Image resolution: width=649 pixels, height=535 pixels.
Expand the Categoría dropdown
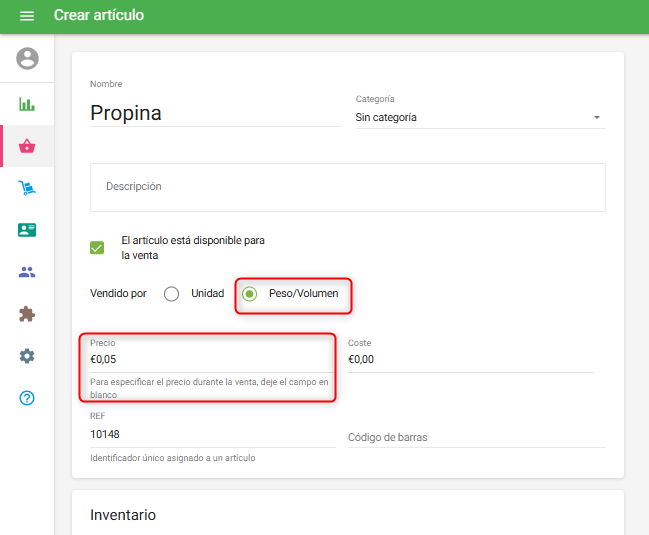coord(480,117)
